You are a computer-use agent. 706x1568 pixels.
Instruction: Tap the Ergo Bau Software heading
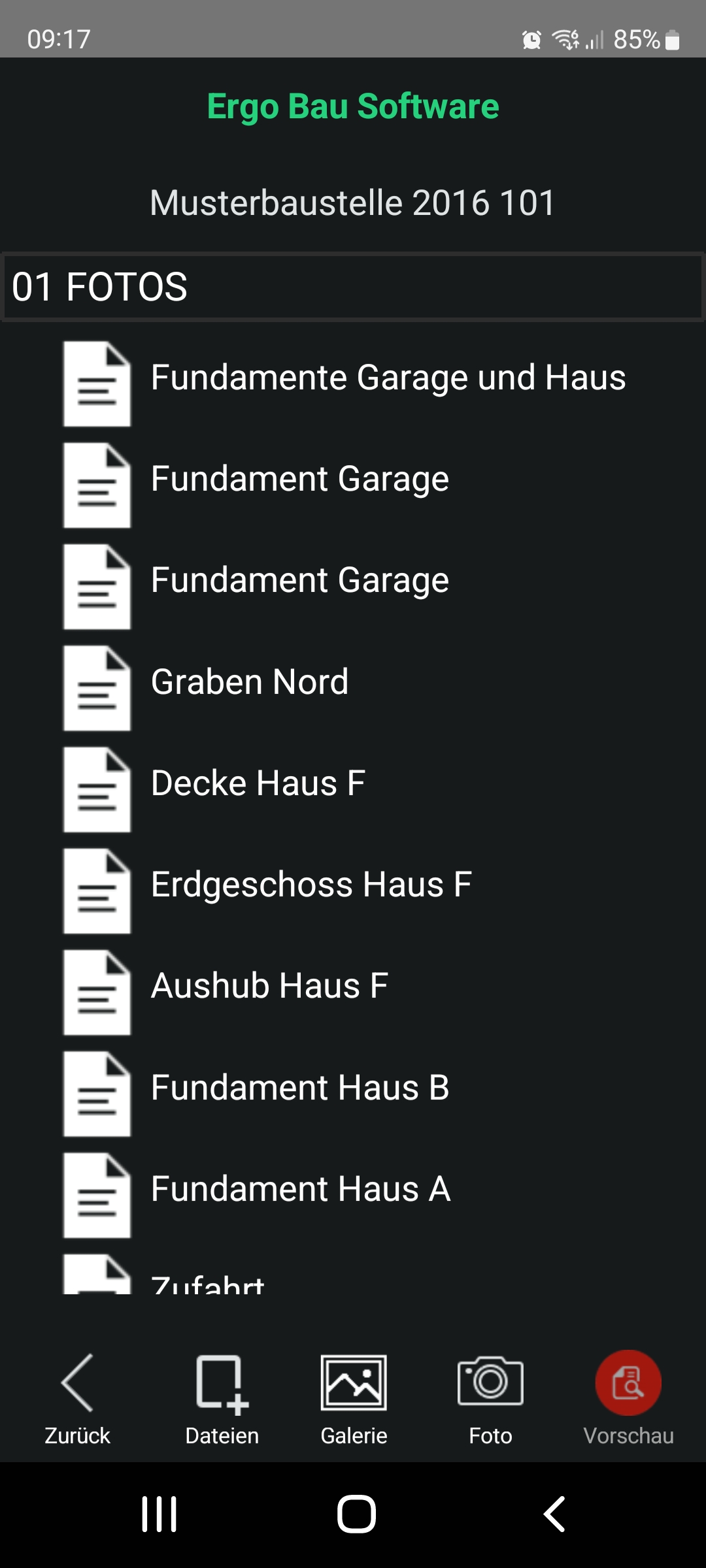[353, 106]
